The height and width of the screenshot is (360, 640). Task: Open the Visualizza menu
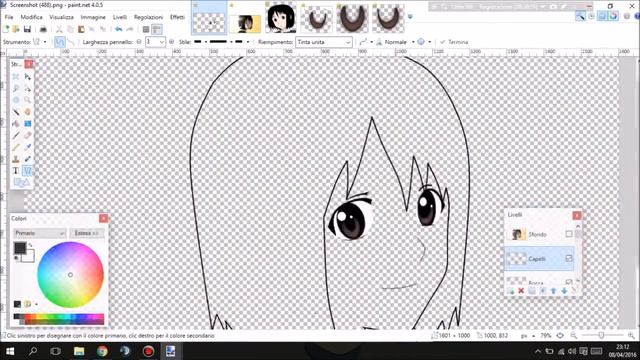[62, 17]
